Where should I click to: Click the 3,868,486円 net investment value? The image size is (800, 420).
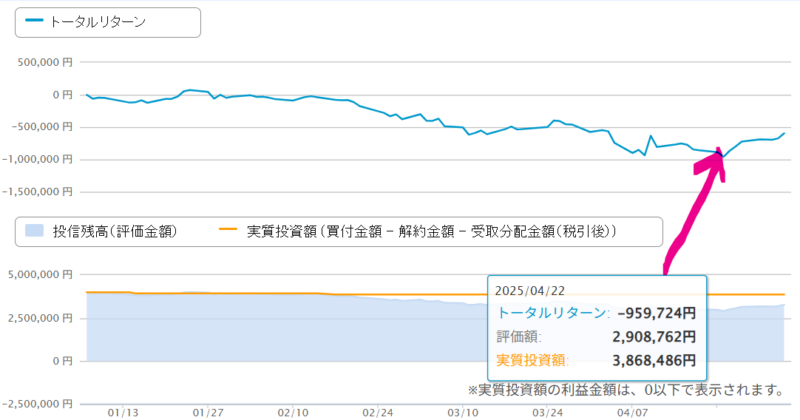[x=654, y=361]
